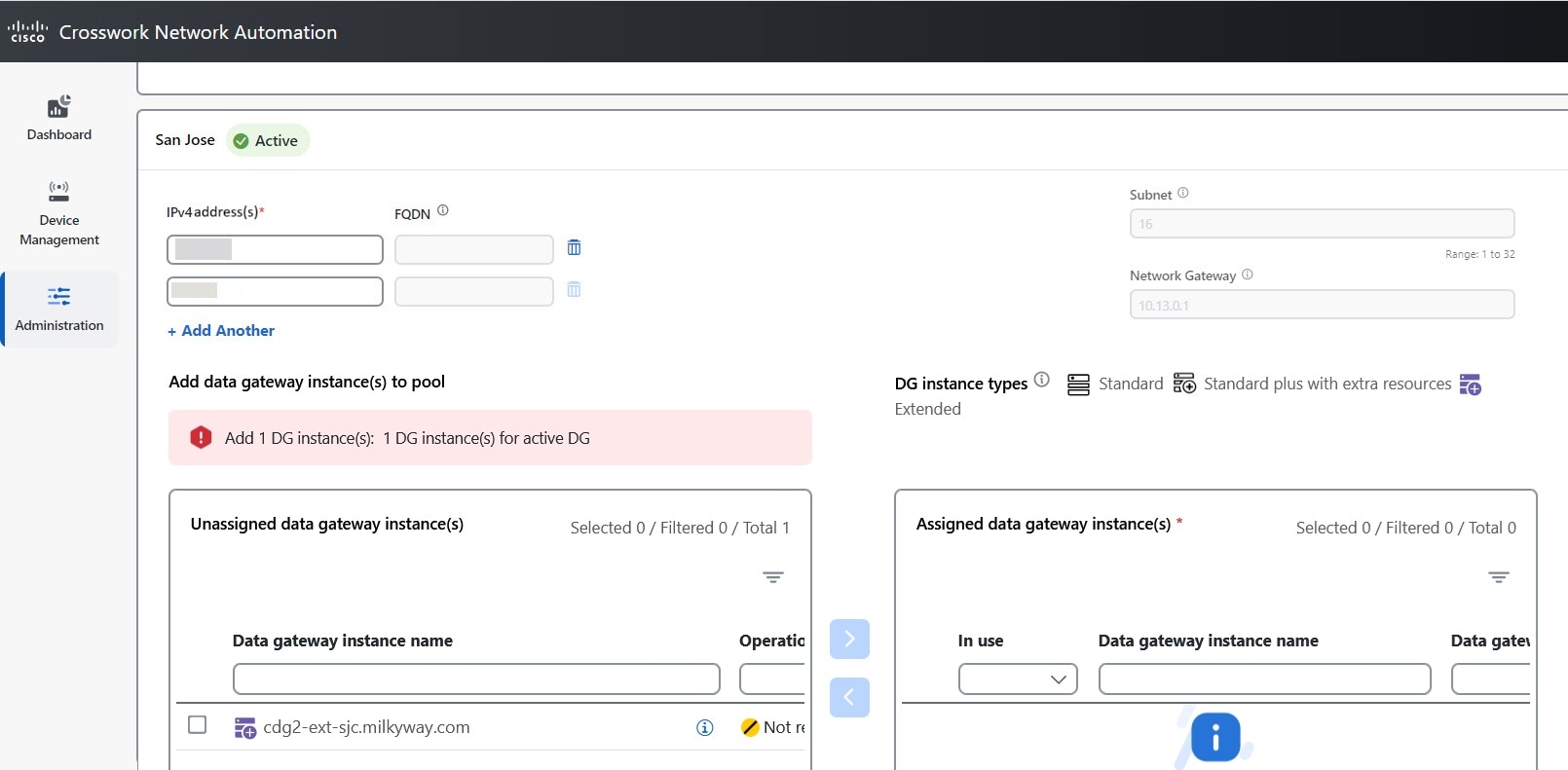Click the Active status badge
1568x770 pixels.
(x=268, y=140)
